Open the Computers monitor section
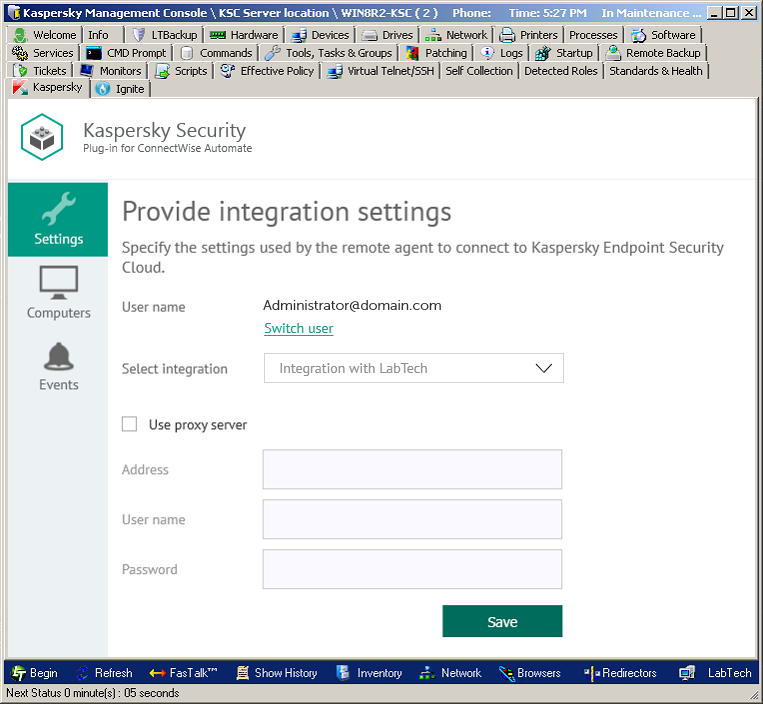The width and height of the screenshot is (763, 704). point(58,293)
